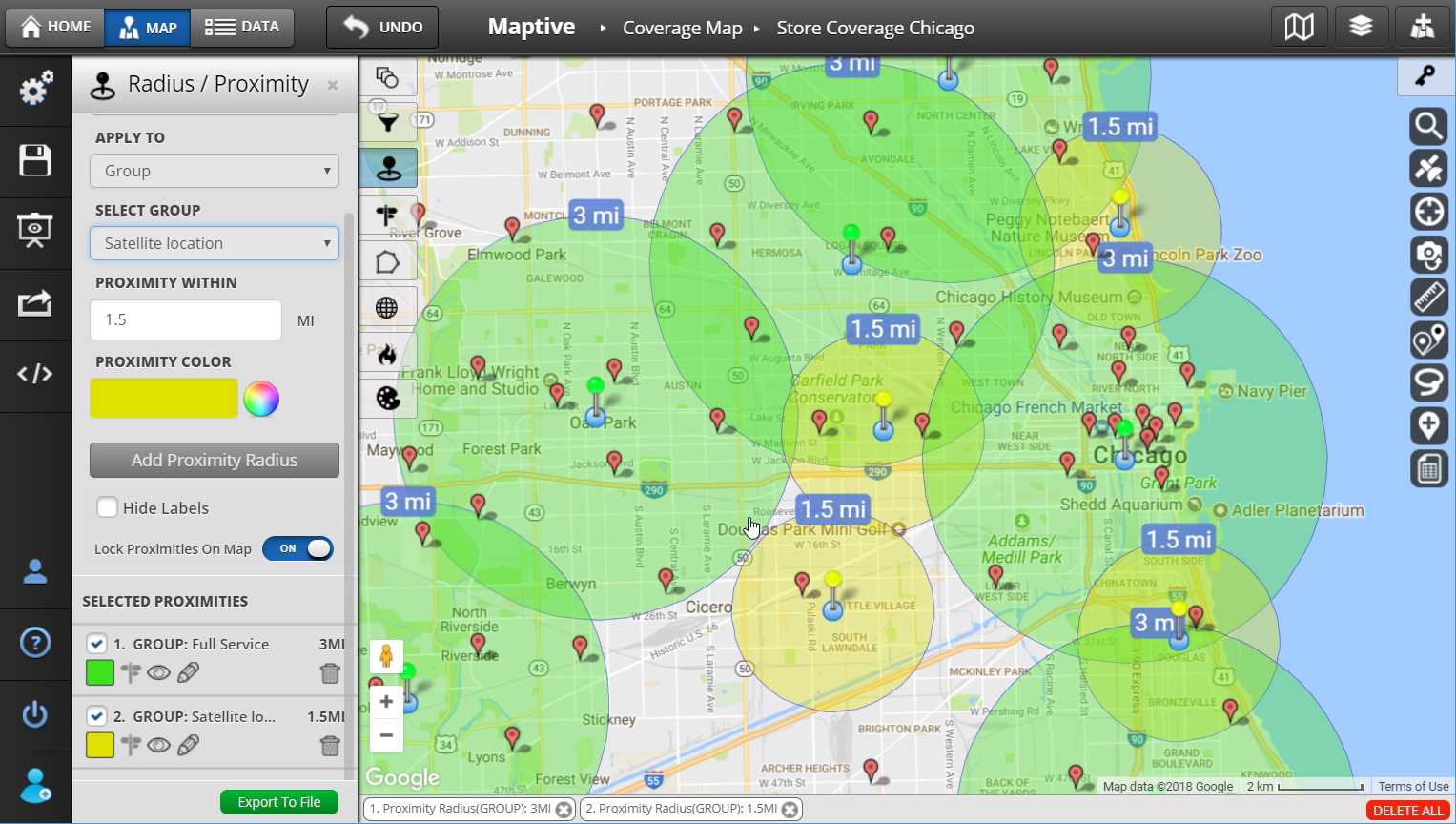Select the polygon drawing tool
This screenshot has height=824, width=1456.
[x=387, y=262]
